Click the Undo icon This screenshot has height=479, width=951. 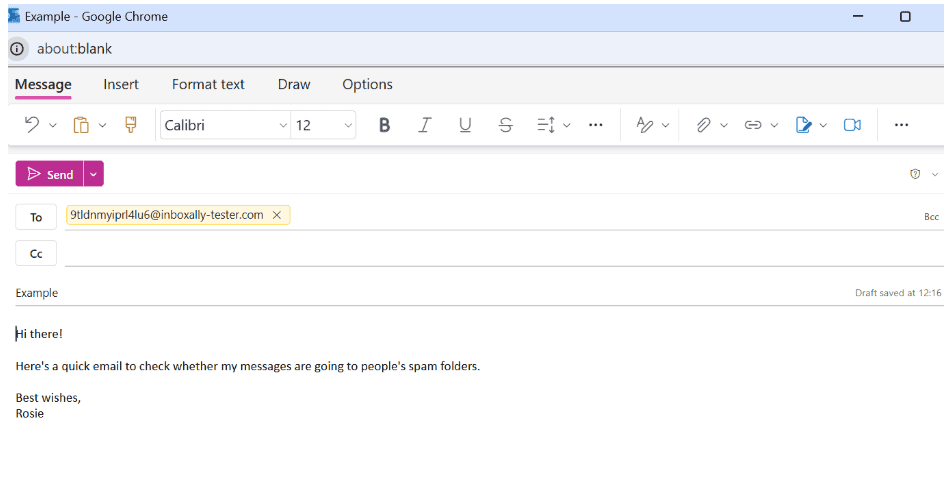[32, 124]
